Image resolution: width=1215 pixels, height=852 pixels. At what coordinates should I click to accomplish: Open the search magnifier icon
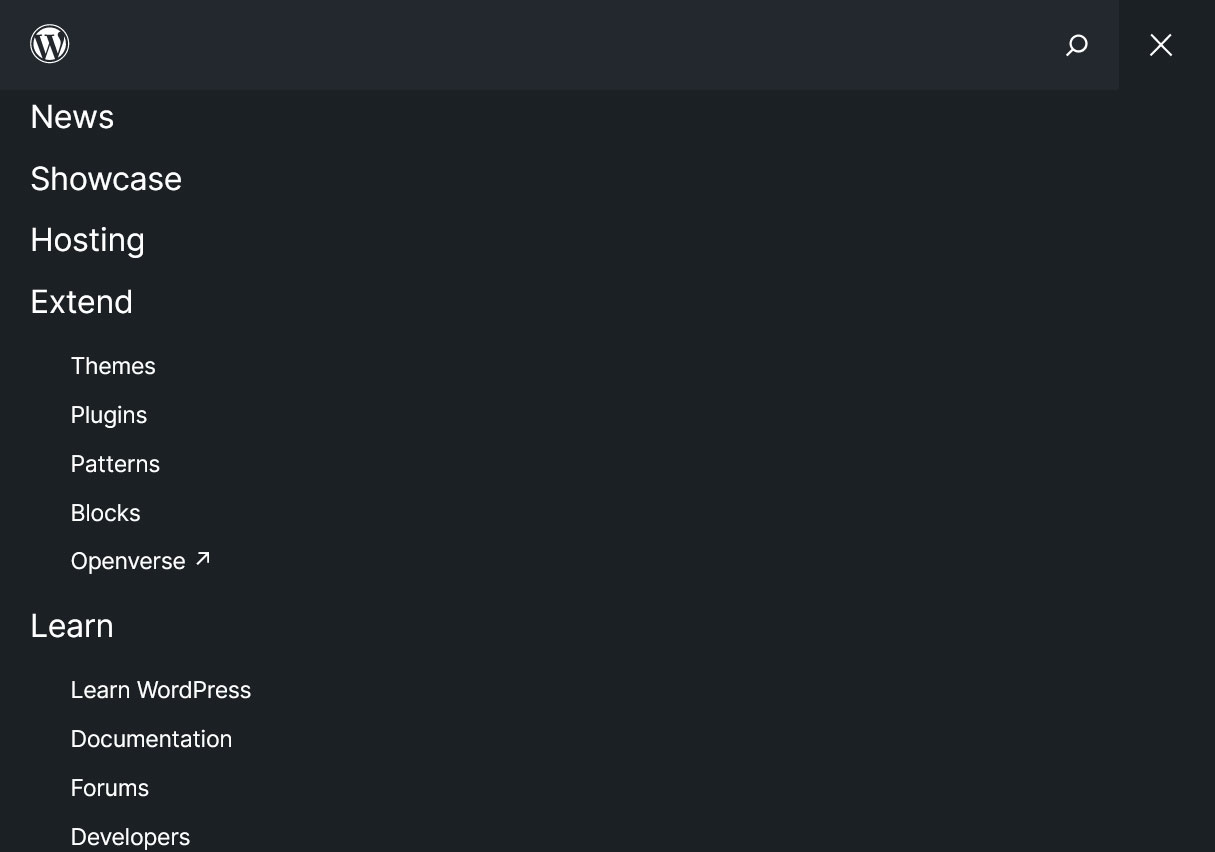click(x=1077, y=45)
